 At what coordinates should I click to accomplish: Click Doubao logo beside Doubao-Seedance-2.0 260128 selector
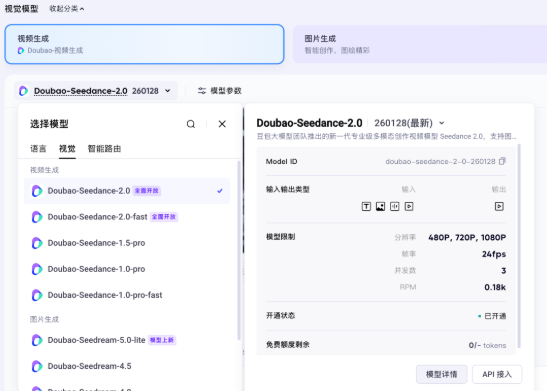(23, 91)
